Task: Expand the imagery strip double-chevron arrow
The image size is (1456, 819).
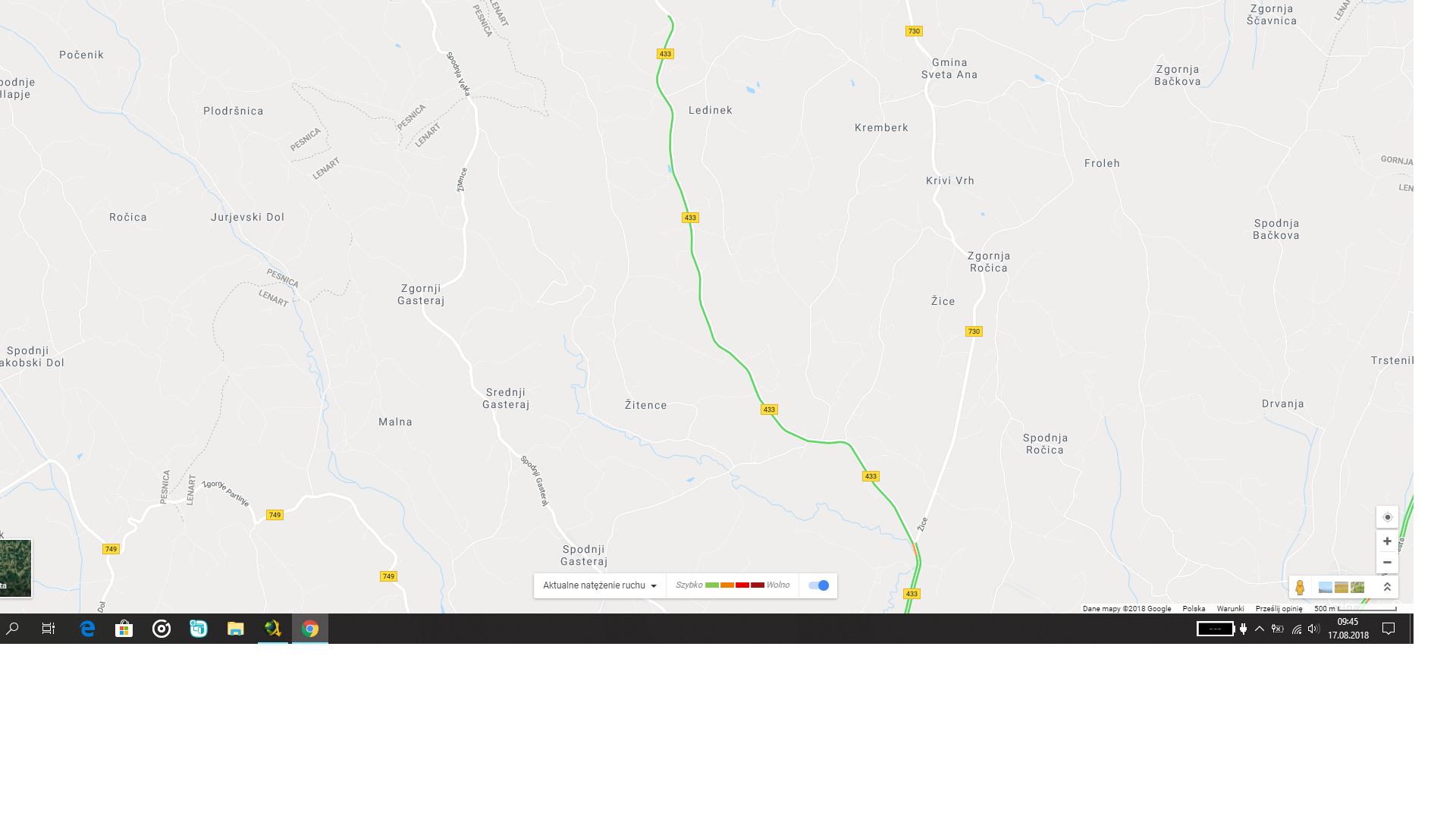Action: [1387, 587]
